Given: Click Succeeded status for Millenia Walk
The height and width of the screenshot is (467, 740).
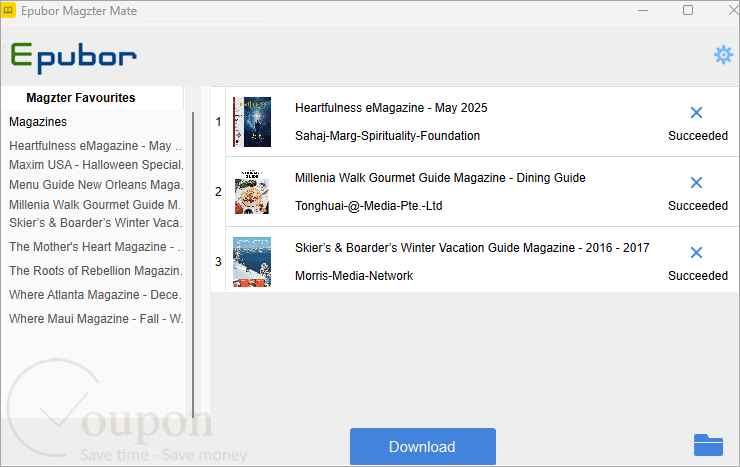Looking at the screenshot, I should pyautogui.click(x=698, y=206).
